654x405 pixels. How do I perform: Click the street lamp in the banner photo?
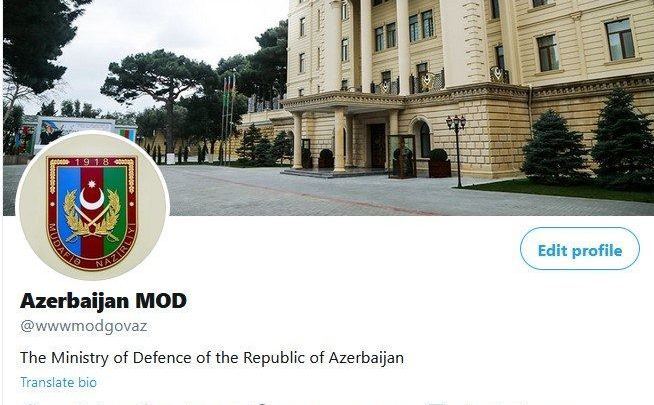456,151
